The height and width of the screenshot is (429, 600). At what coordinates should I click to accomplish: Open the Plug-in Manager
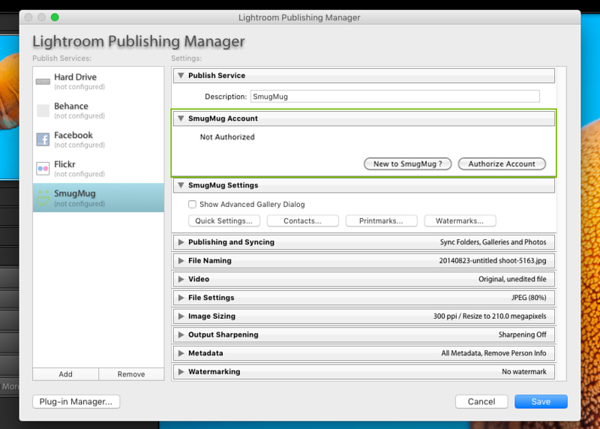click(x=76, y=401)
